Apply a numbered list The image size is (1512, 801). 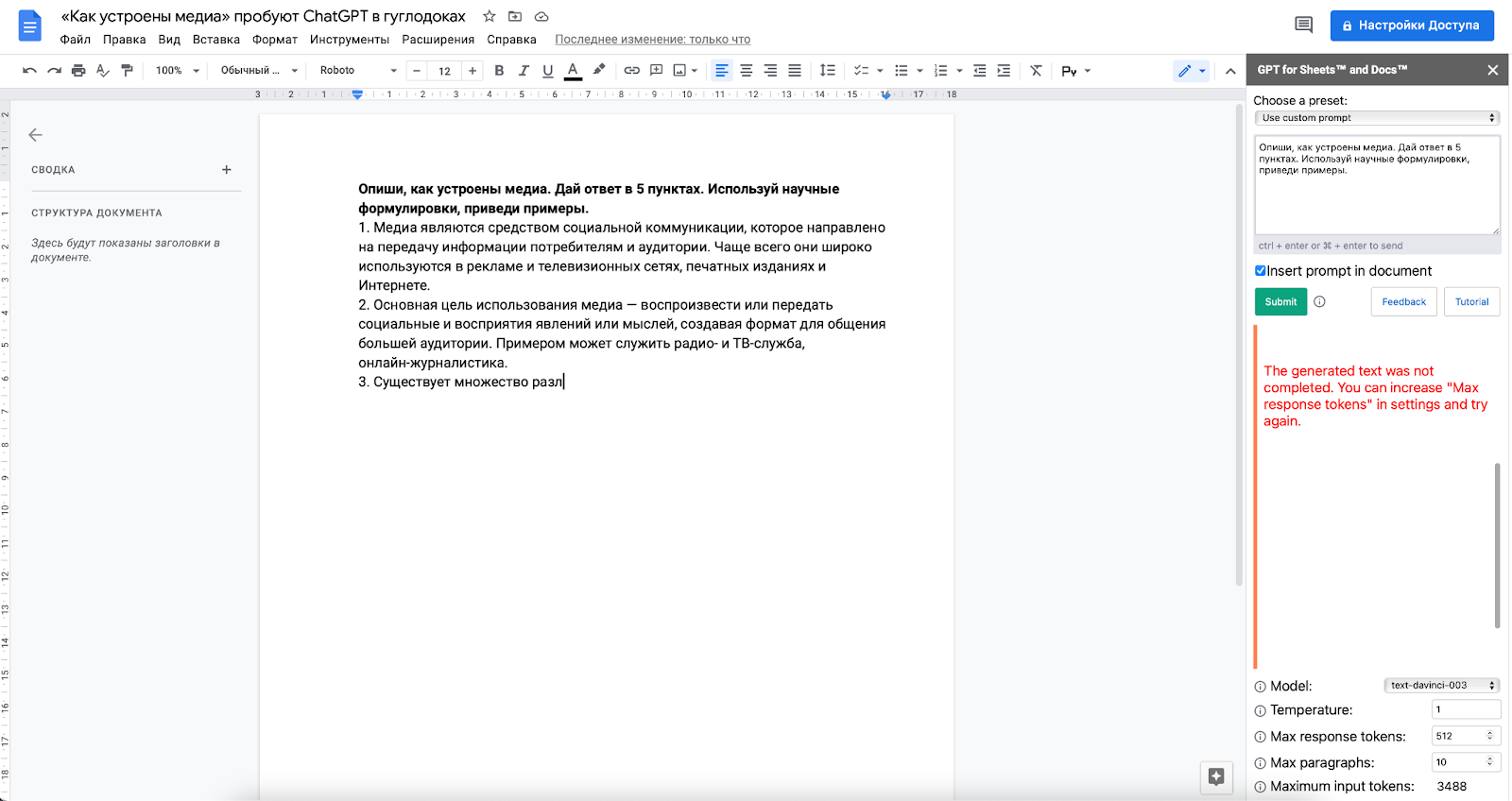point(940,71)
